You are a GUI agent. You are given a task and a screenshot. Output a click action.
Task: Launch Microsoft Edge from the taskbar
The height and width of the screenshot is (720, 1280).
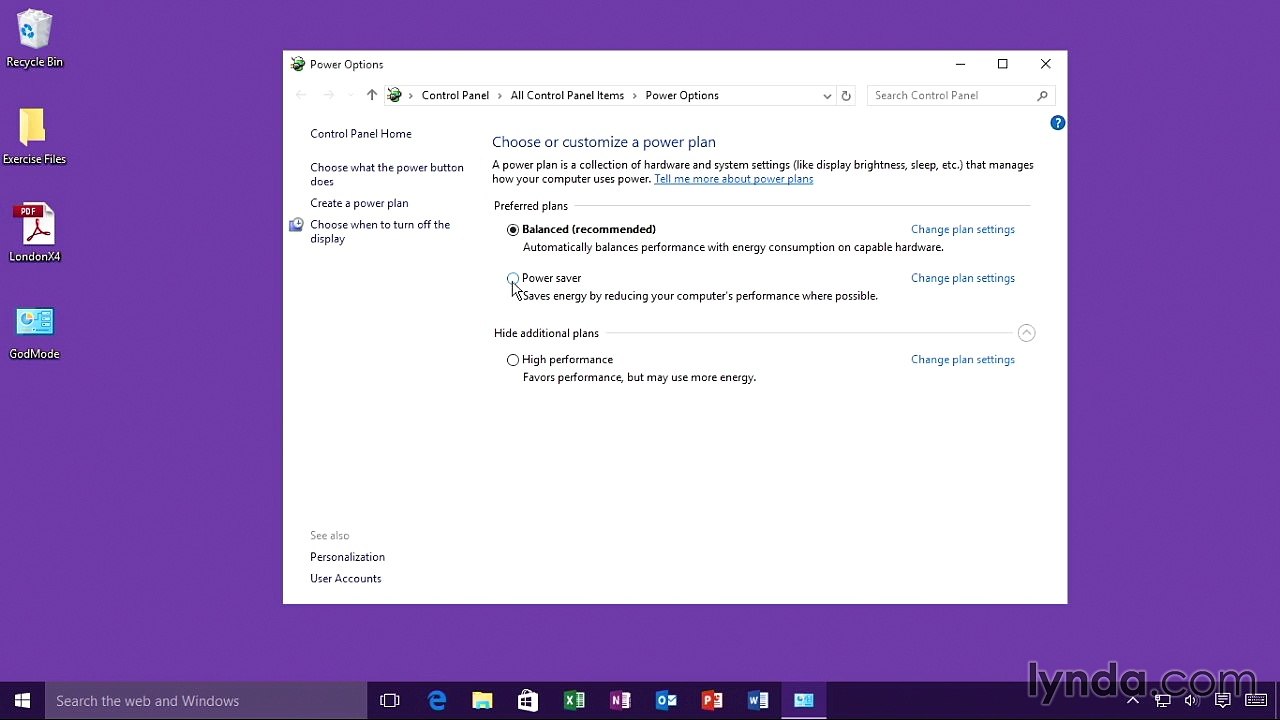tap(437, 701)
